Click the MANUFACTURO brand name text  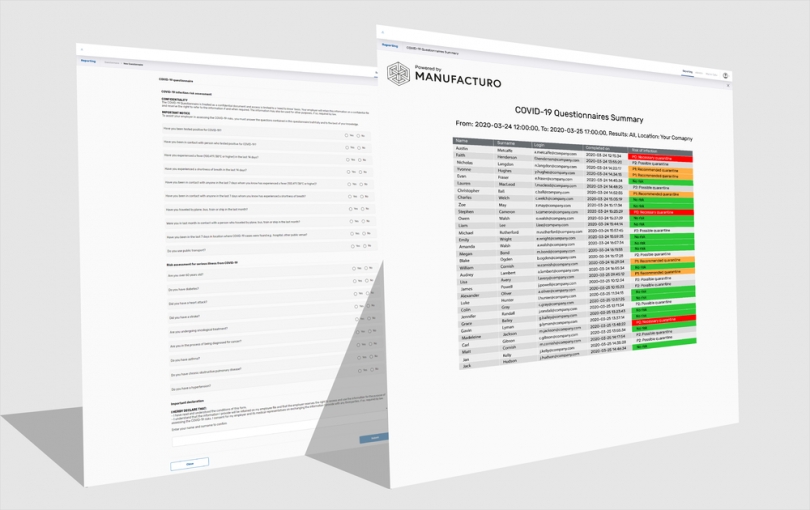click(x=458, y=79)
